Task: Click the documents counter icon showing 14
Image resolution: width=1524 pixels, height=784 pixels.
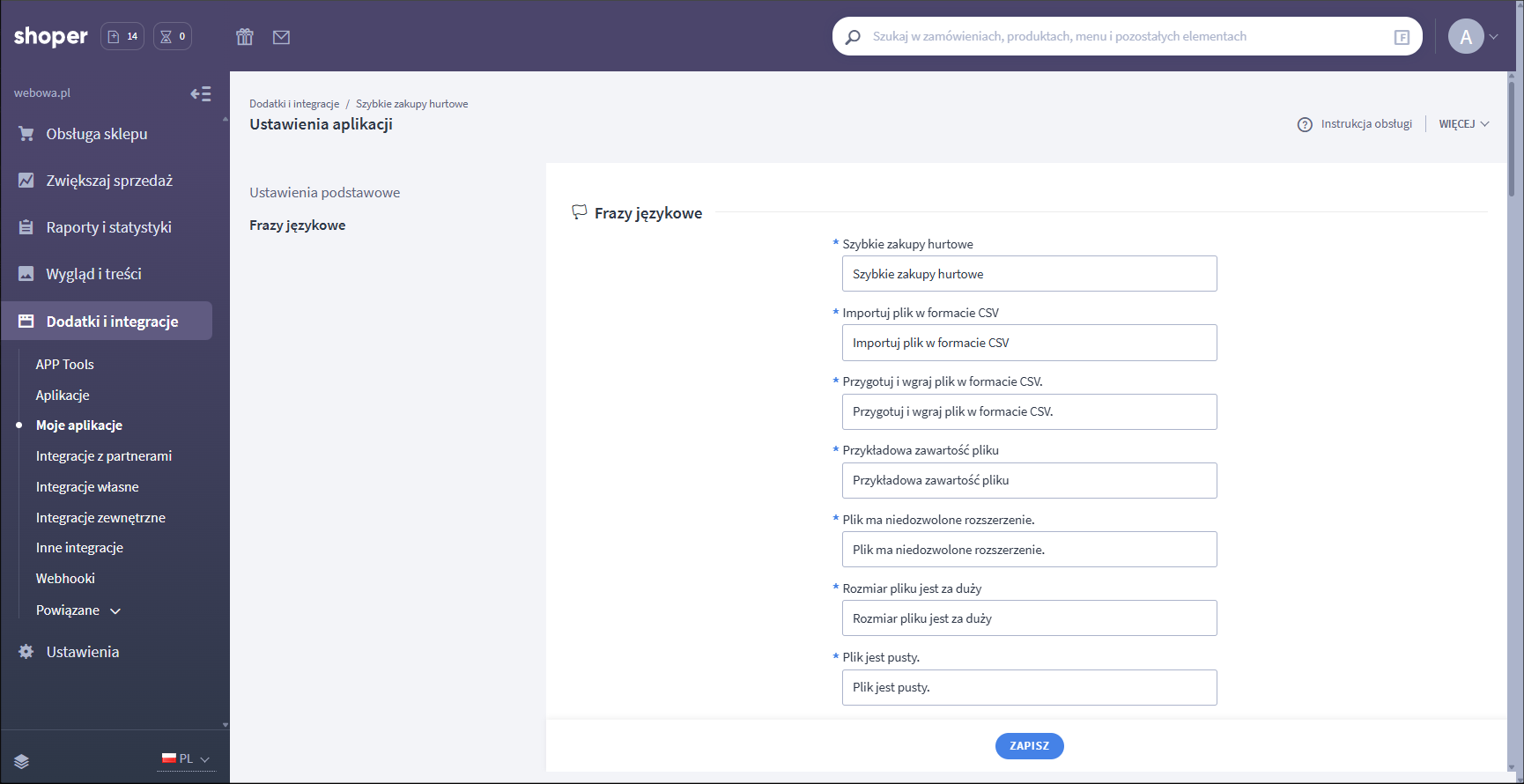Action: [x=122, y=36]
